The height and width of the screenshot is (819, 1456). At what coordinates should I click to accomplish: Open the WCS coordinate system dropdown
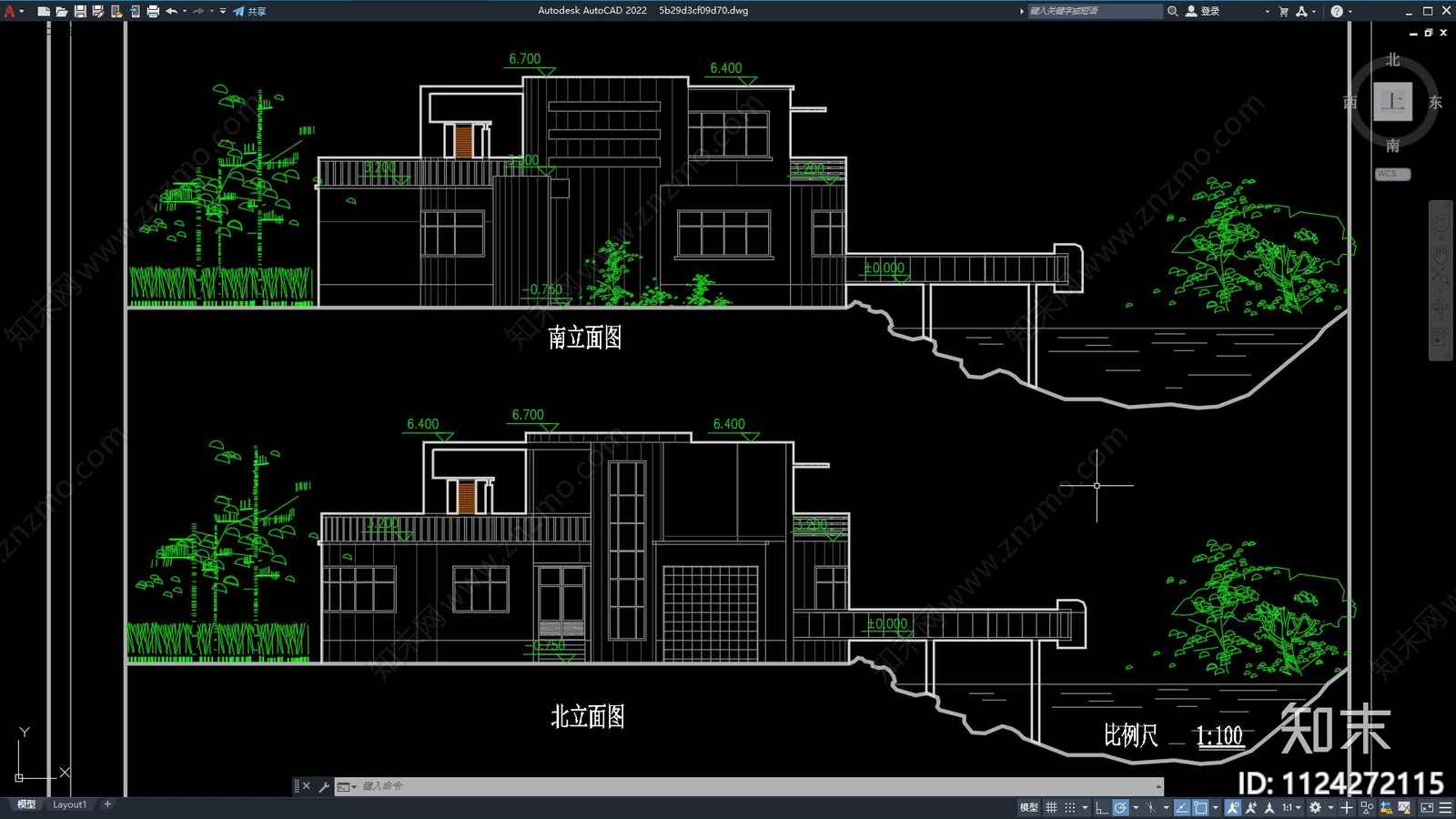point(1392,174)
